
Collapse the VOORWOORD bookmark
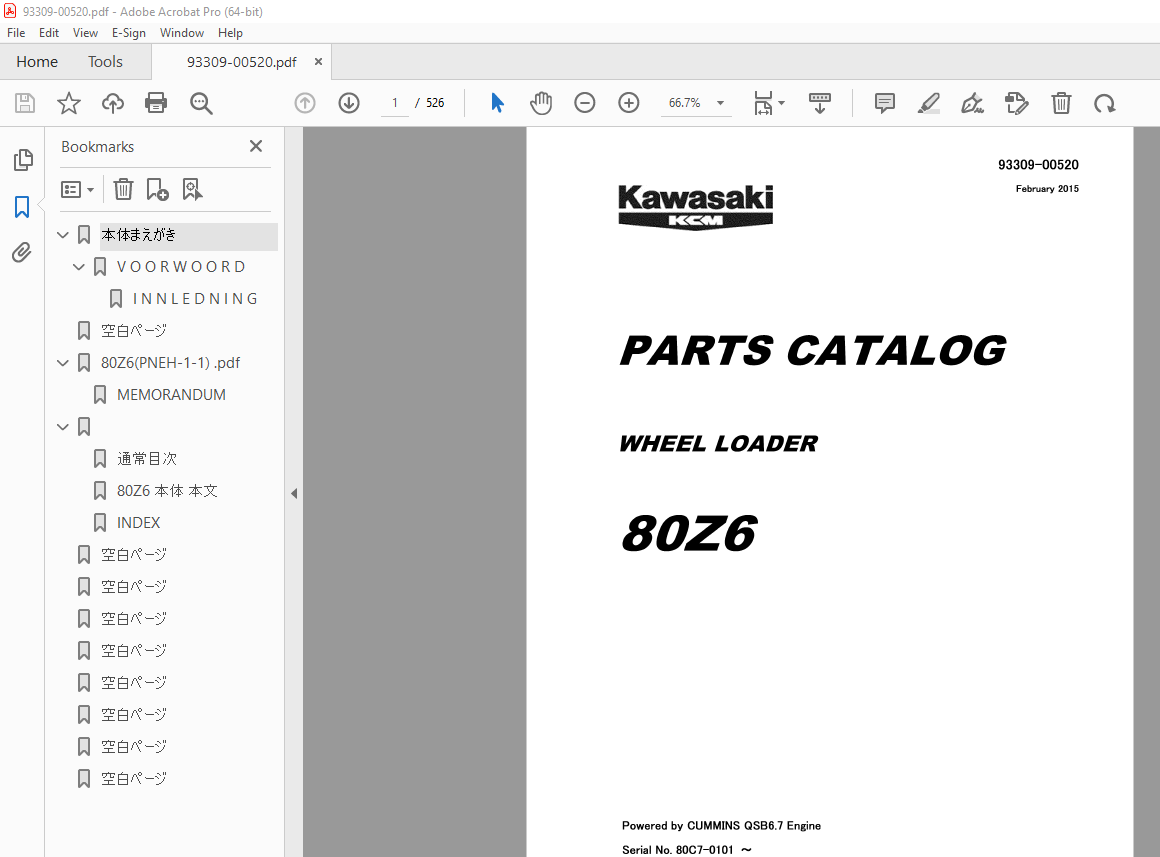coord(78,266)
